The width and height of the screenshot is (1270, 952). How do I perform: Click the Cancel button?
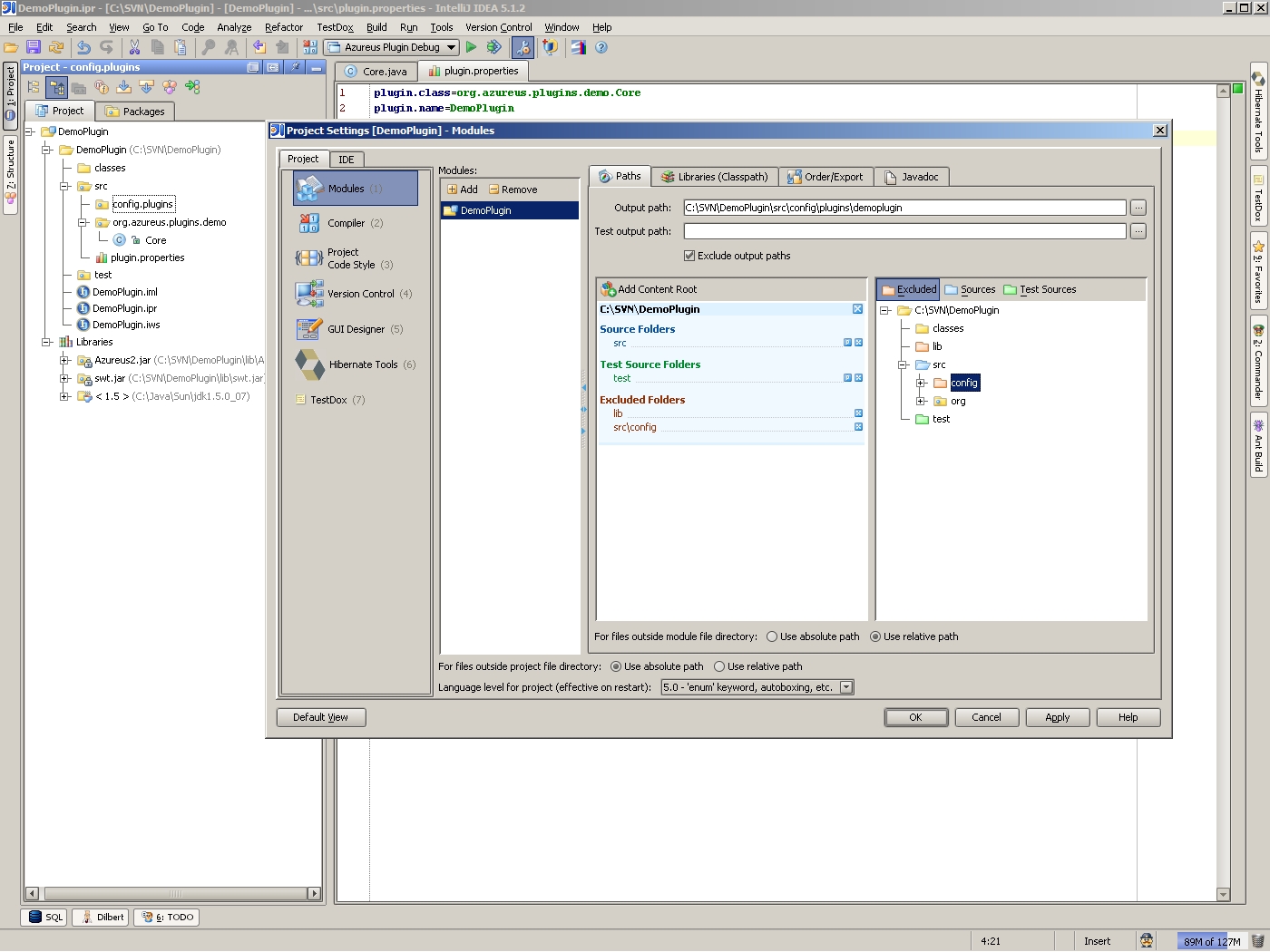(x=987, y=717)
